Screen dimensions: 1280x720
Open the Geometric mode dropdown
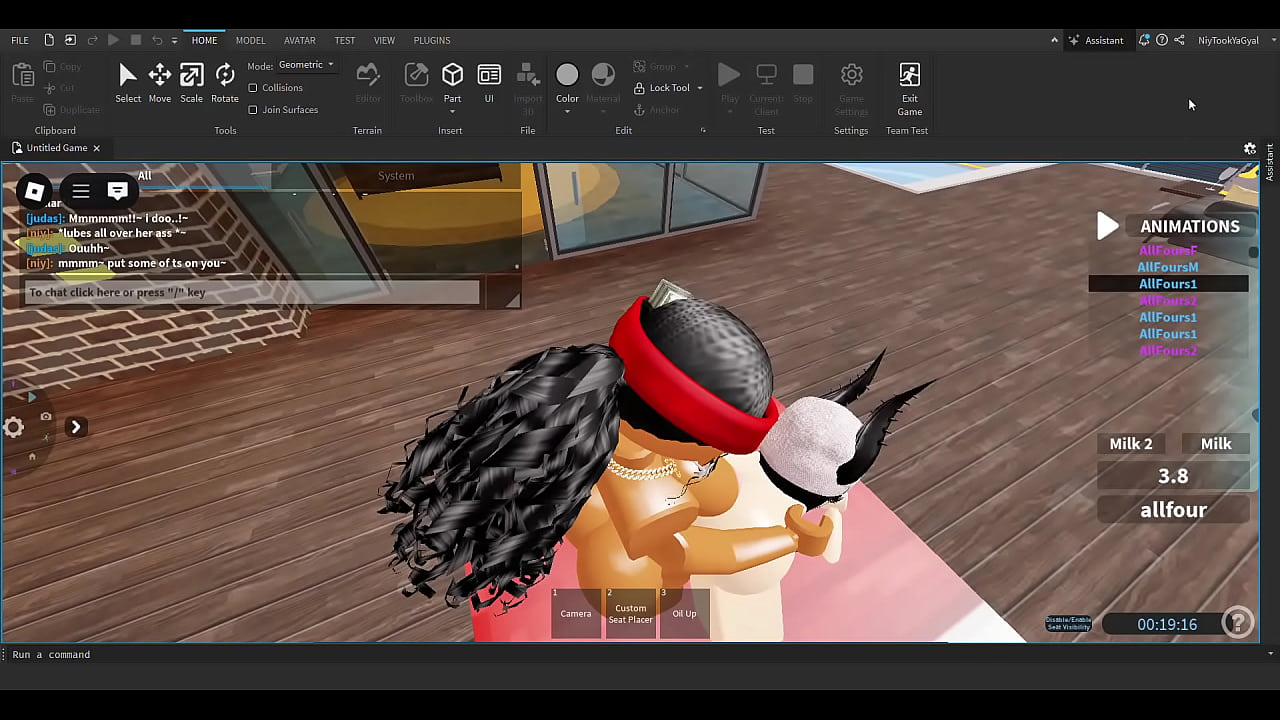306,64
